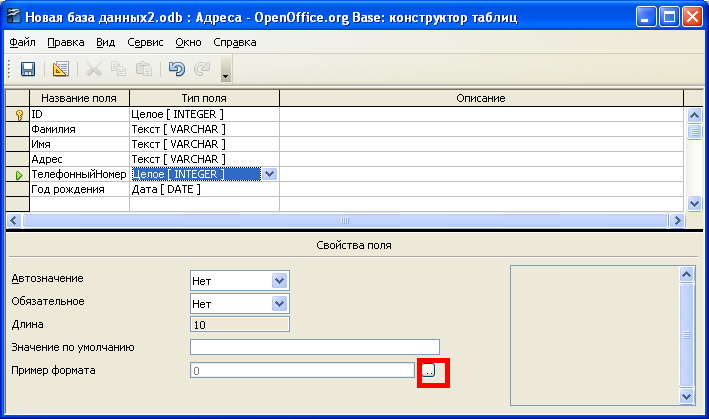Click the Целое [ INTEGER ] type of ID
This screenshot has width=709, height=419.
(x=204, y=114)
